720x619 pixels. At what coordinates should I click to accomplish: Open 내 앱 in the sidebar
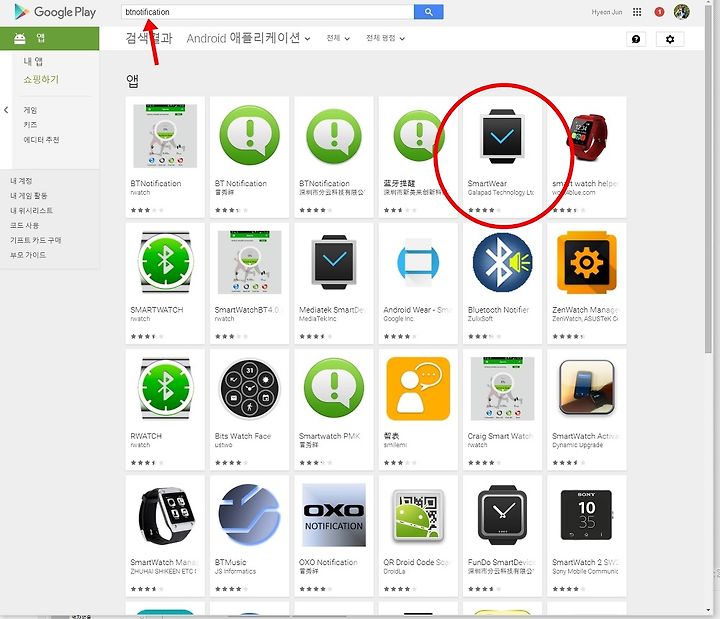pyautogui.click(x=33, y=61)
